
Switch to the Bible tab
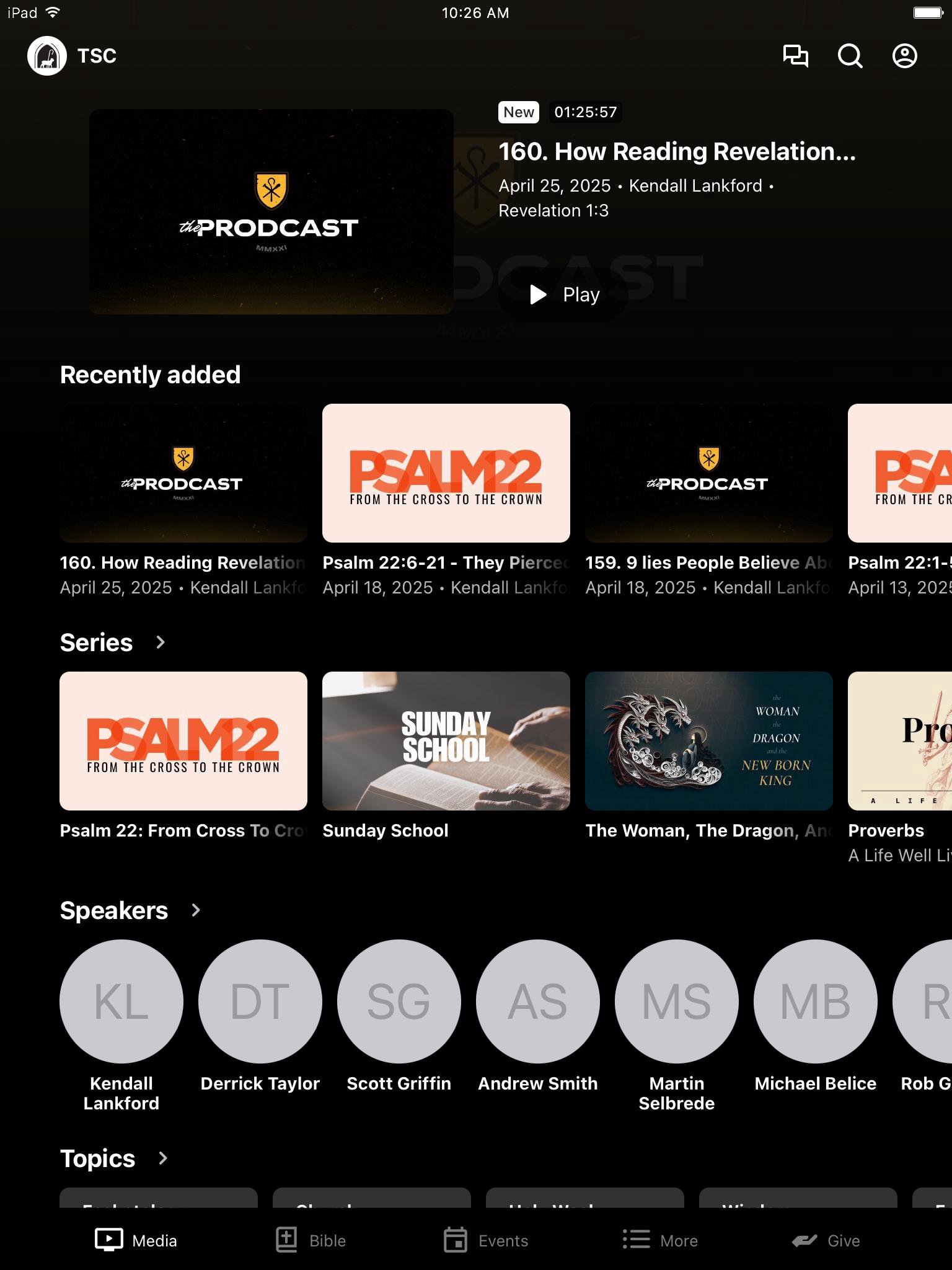pyautogui.click(x=311, y=1240)
